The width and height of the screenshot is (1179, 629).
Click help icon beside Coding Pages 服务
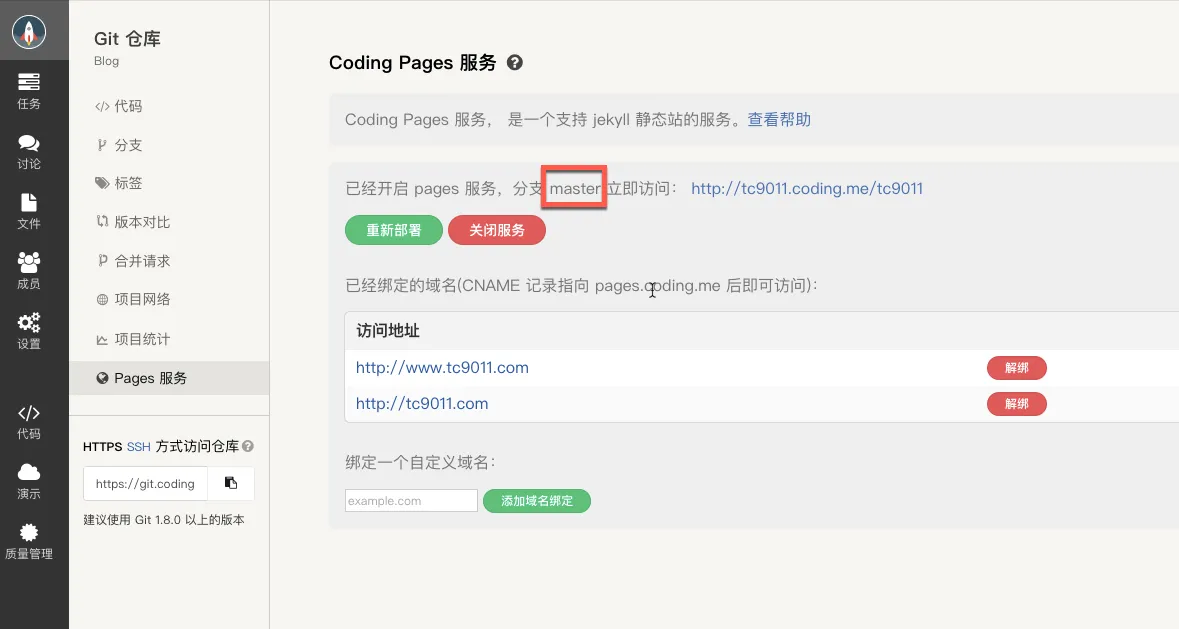point(515,62)
